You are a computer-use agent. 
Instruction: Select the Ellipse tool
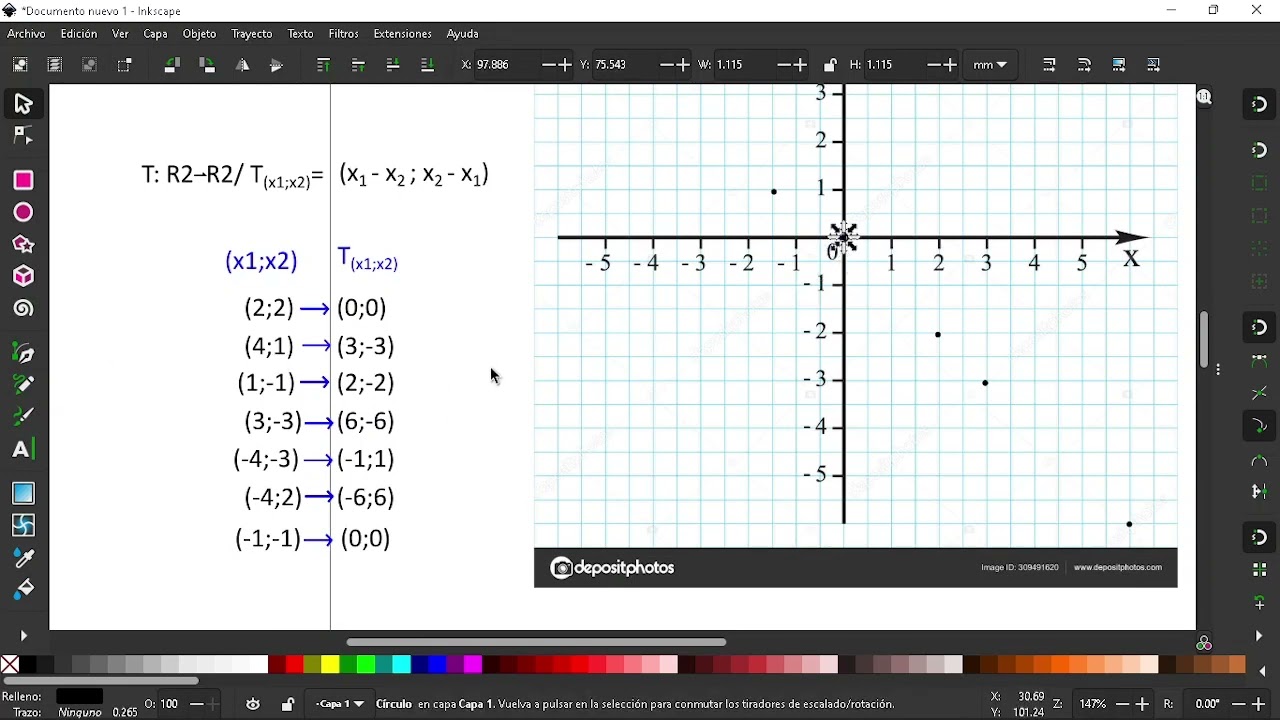click(x=23, y=212)
